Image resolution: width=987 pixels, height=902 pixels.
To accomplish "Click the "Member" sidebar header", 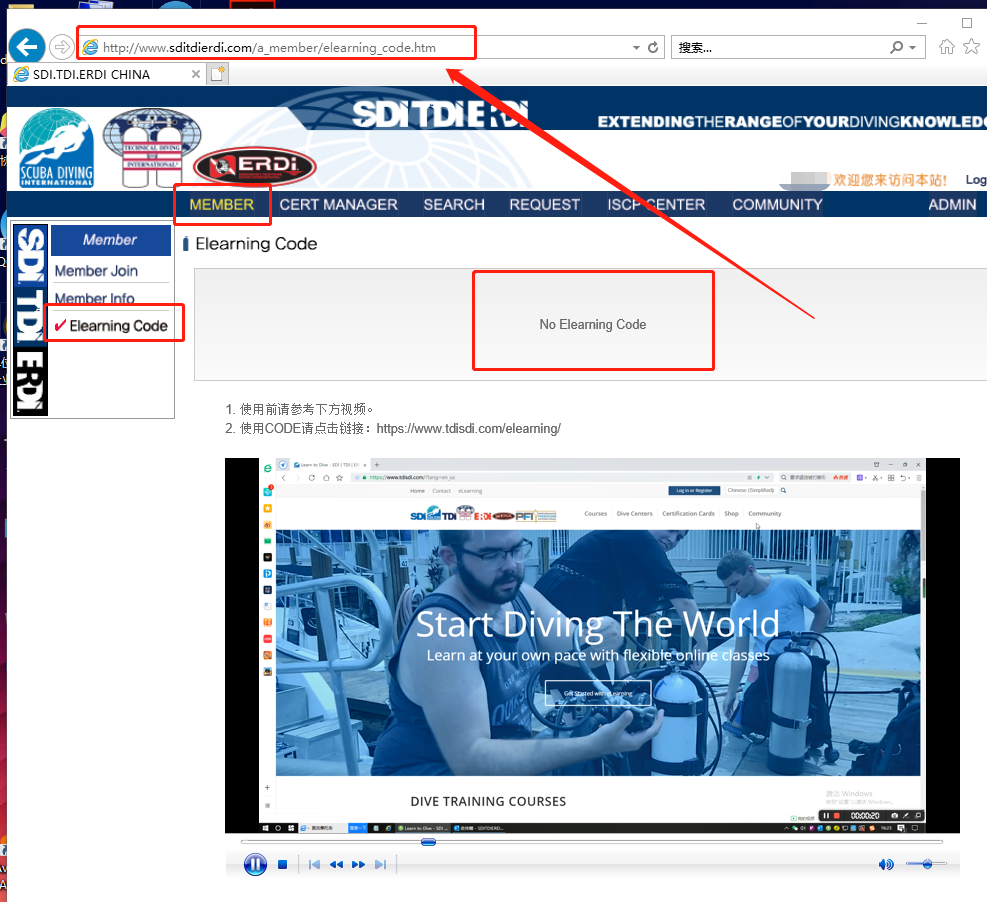I will coord(110,240).
